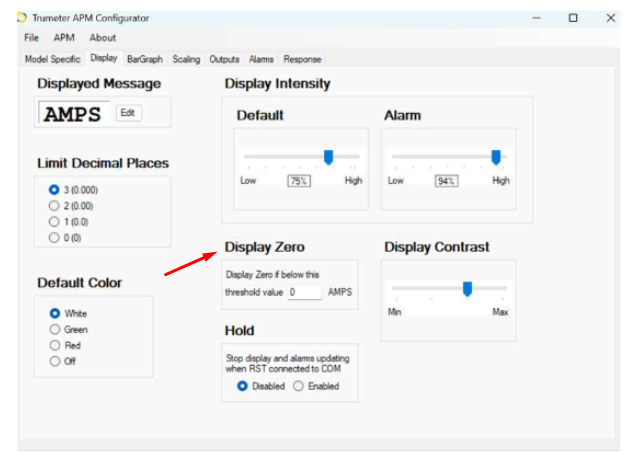This screenshot has width=629, height=461.
Task: Switch to the BarGraph tab
Action: [x=145, y=59]
